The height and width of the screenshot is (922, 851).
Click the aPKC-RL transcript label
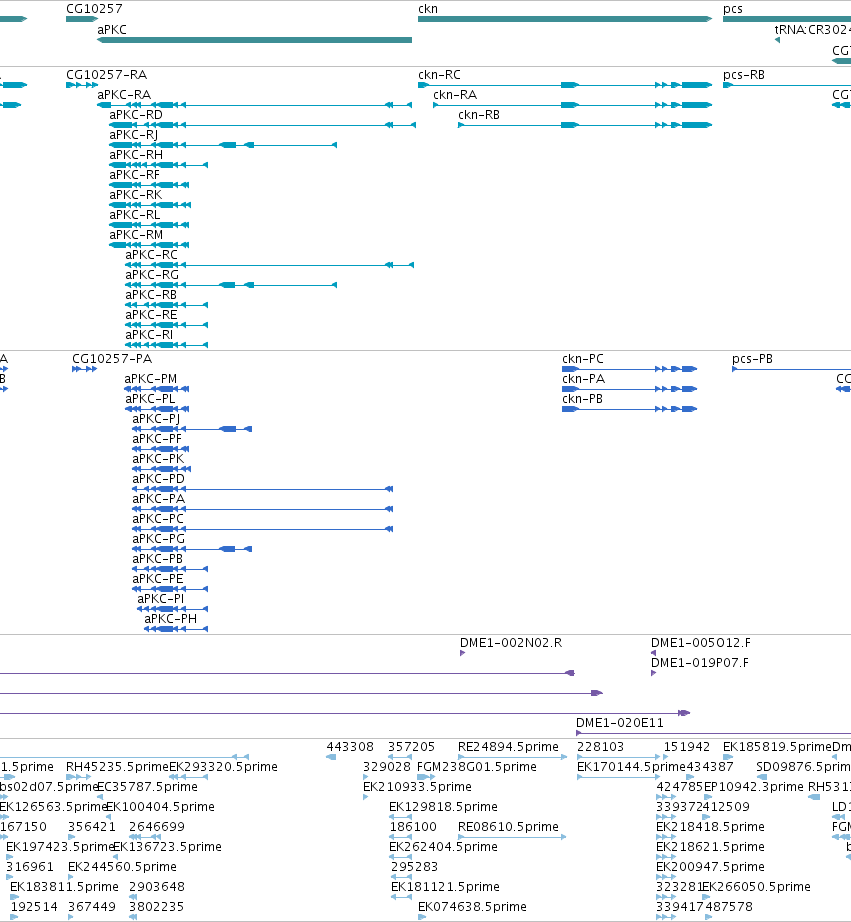pos(135,215)
